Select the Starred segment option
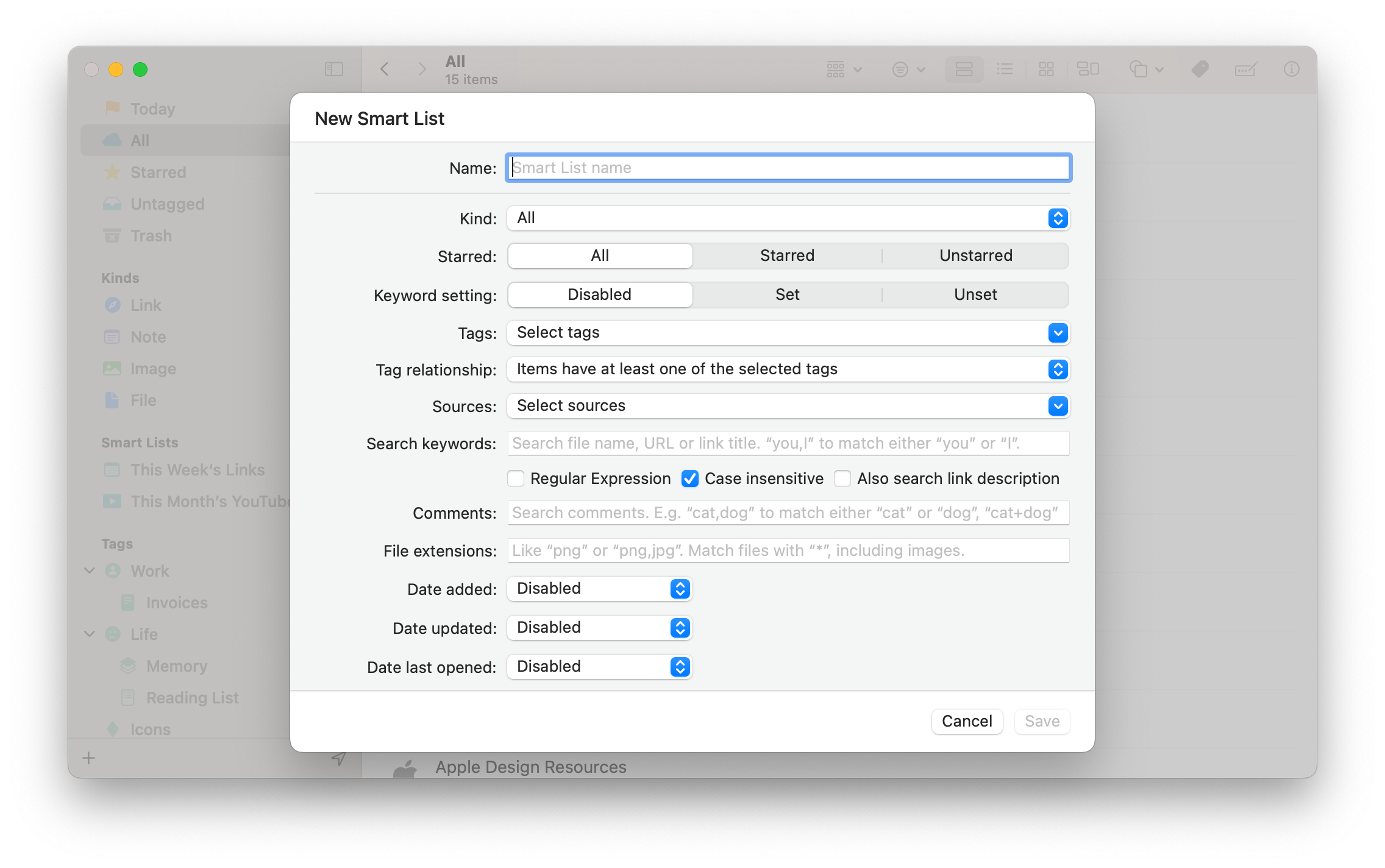 point(787,255)
